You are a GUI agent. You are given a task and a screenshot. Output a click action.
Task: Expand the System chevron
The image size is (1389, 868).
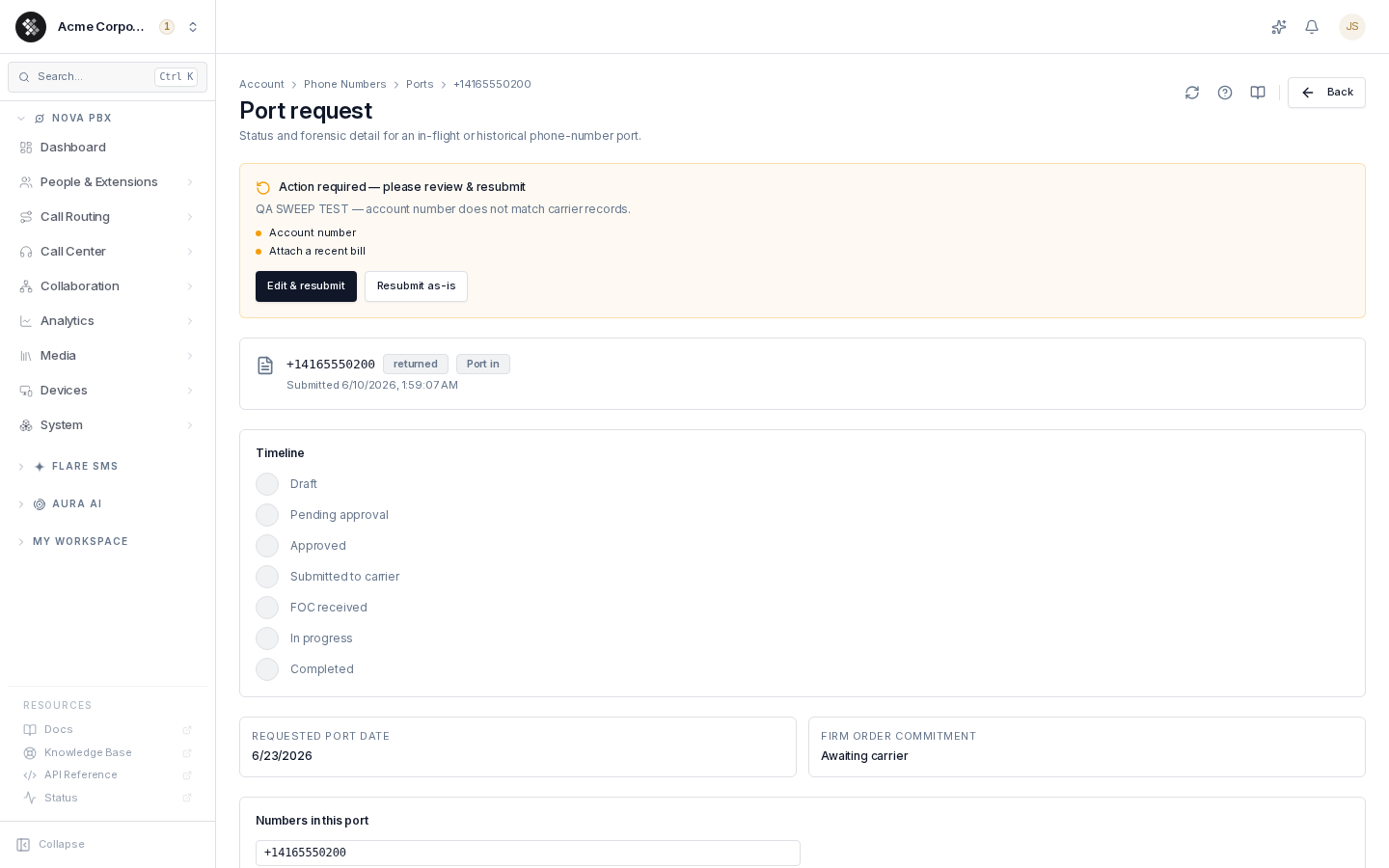pos(190,425)
